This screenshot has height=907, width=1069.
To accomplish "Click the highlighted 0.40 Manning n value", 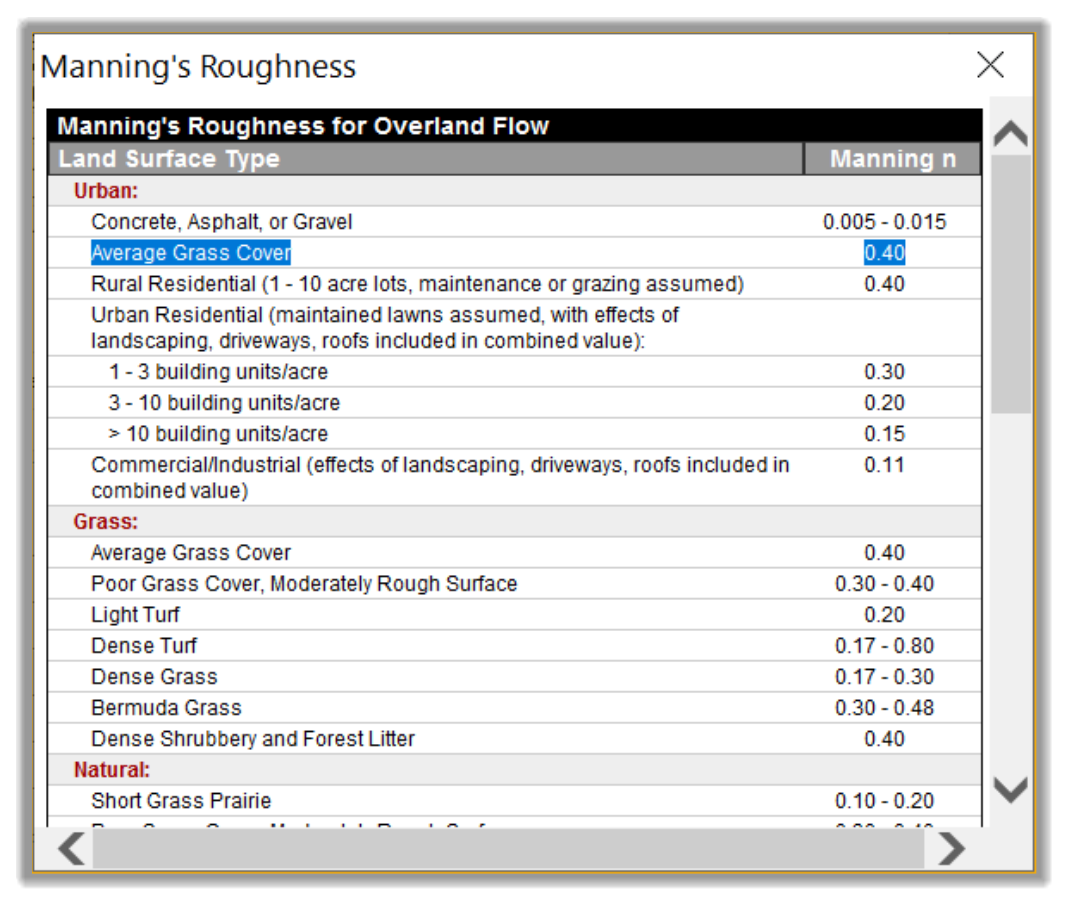I will pos(884,253).
